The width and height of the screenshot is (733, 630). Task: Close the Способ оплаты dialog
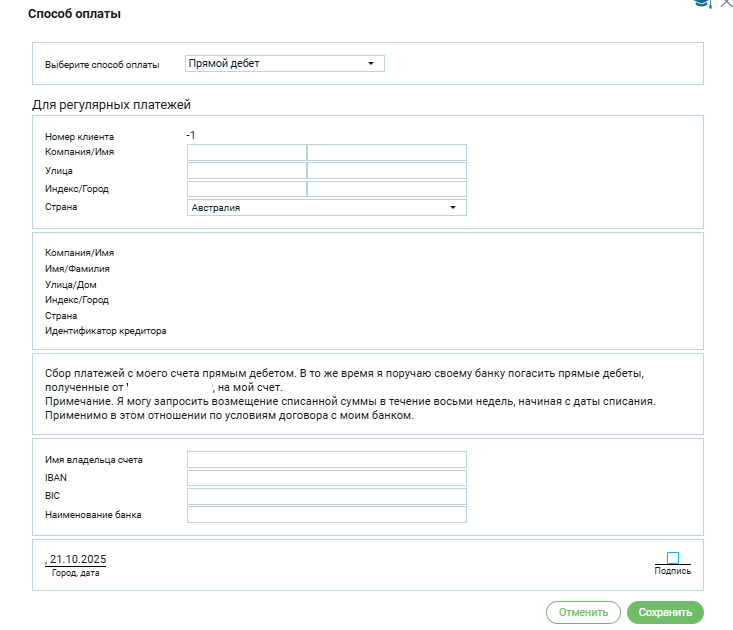pyautogui.click(x=726, y=4)
